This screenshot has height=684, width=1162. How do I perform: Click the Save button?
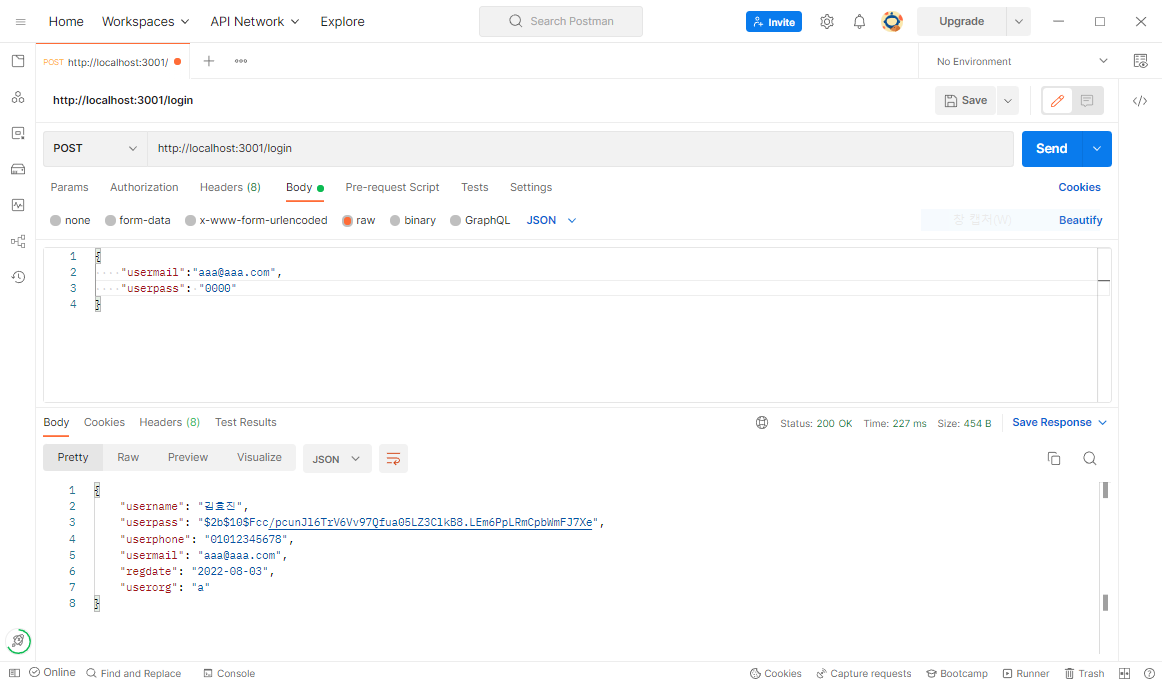[x=965, y=101]
